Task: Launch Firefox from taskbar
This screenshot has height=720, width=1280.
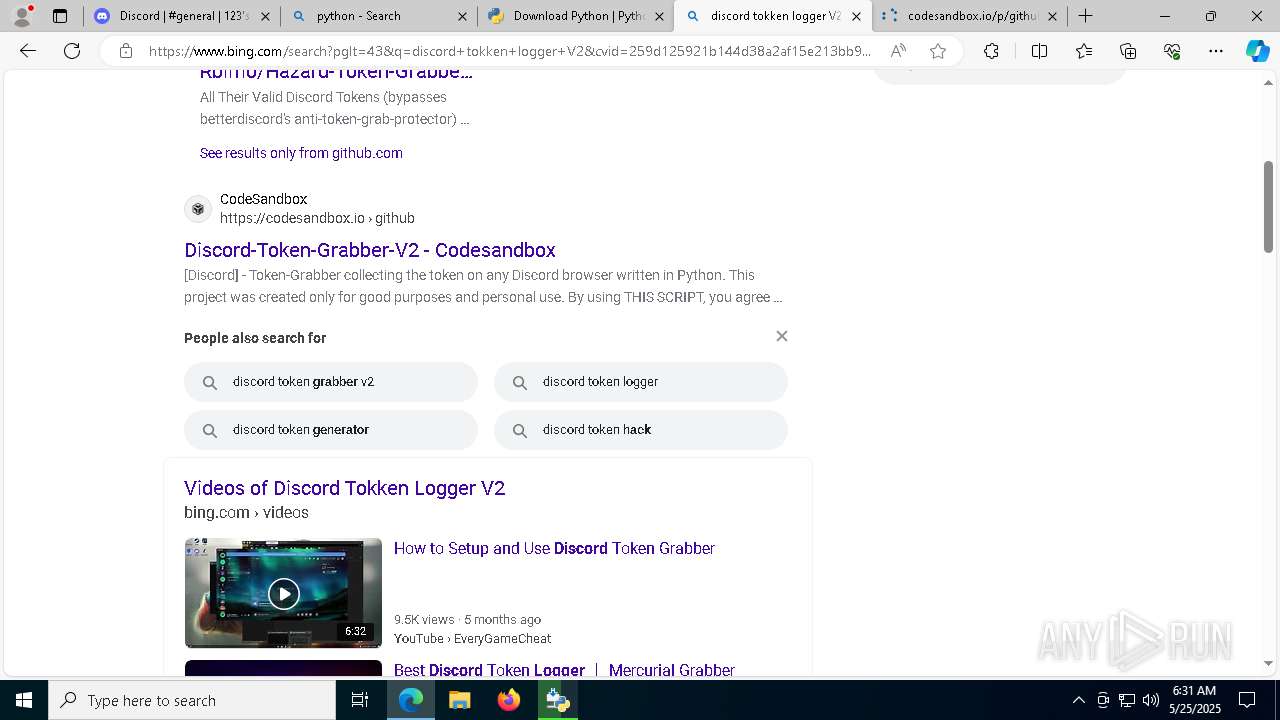Action: click(508, 700)
